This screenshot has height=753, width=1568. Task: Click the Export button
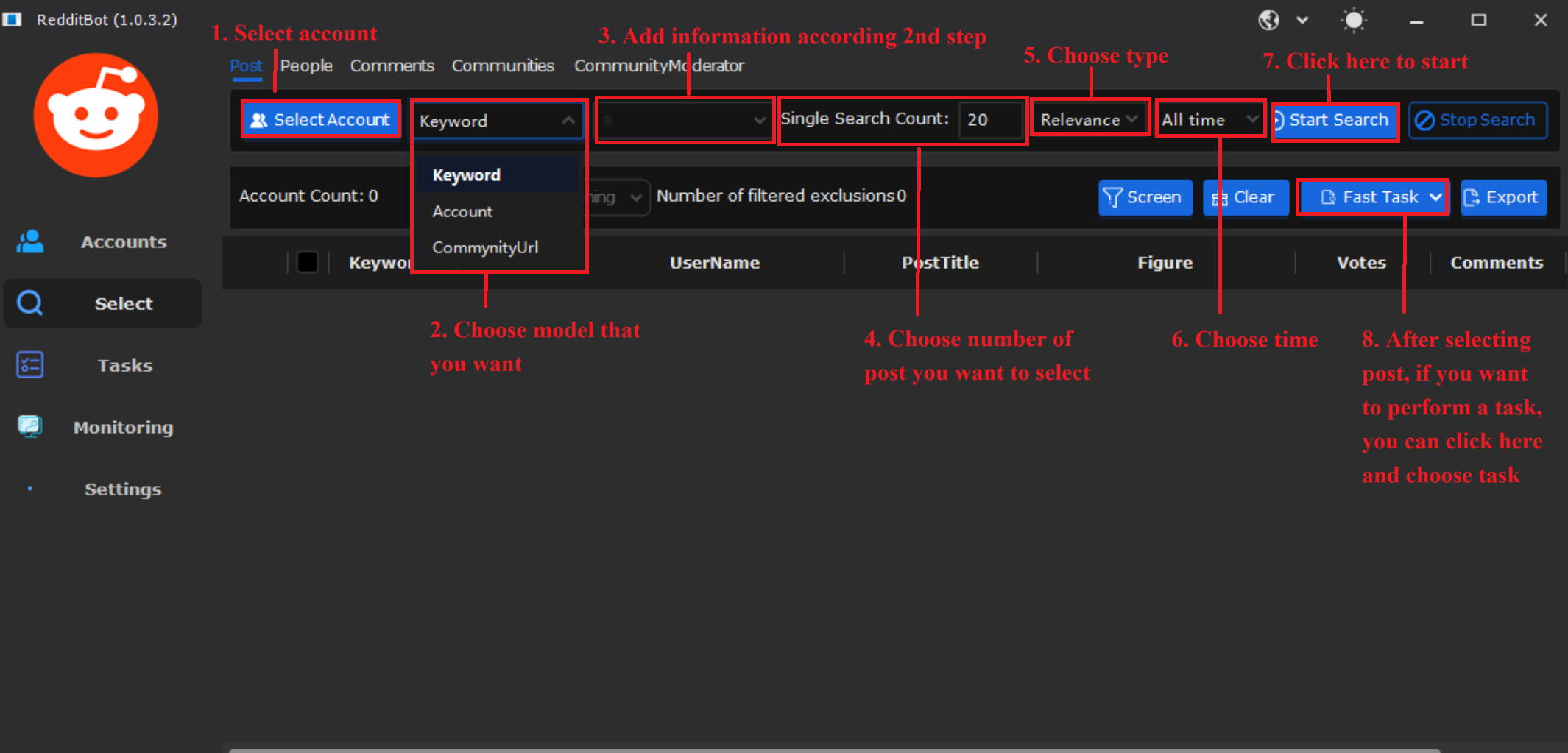click(x=1502, y=197)
